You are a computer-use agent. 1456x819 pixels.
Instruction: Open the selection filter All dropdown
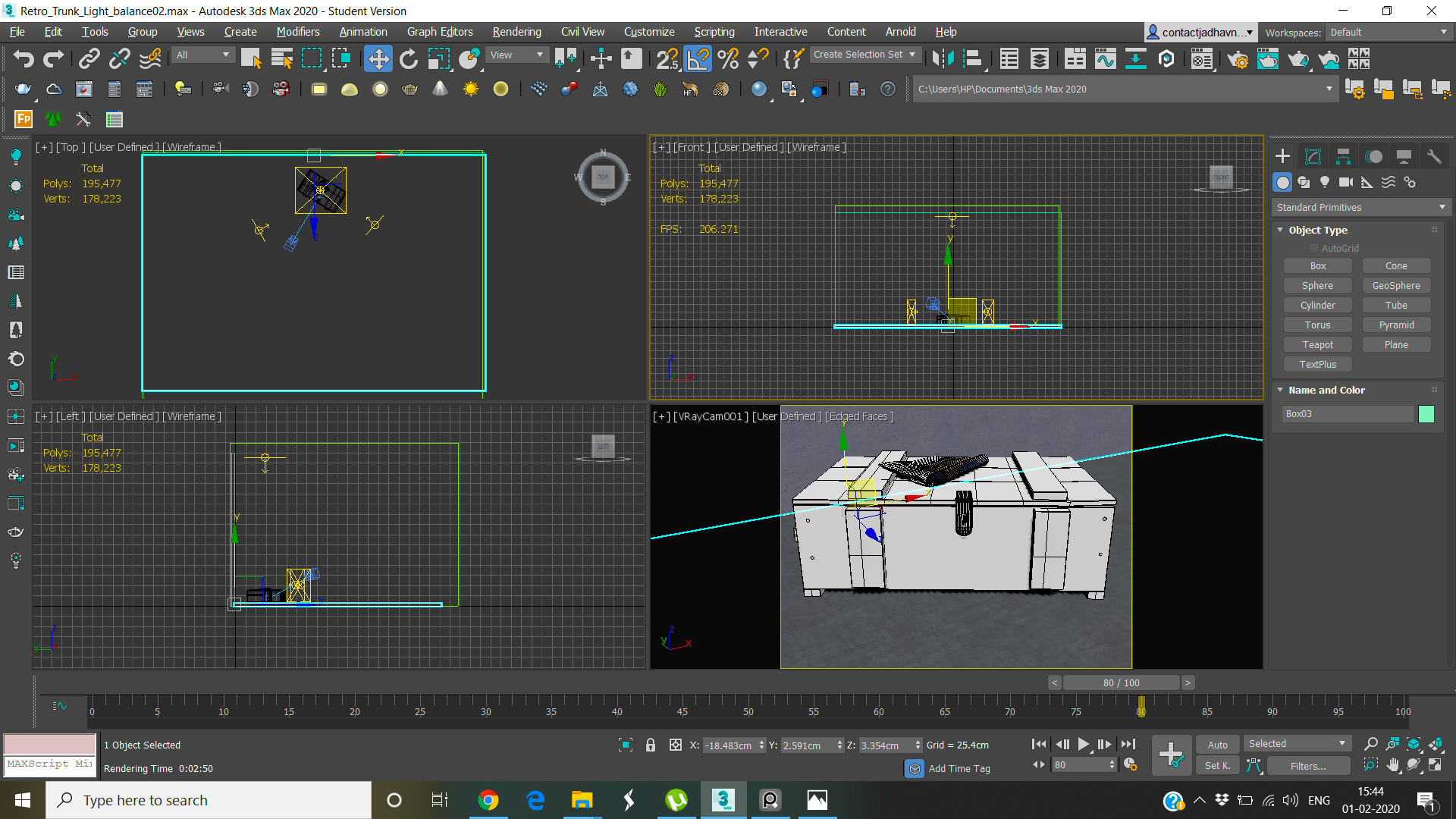pos(202,55)
